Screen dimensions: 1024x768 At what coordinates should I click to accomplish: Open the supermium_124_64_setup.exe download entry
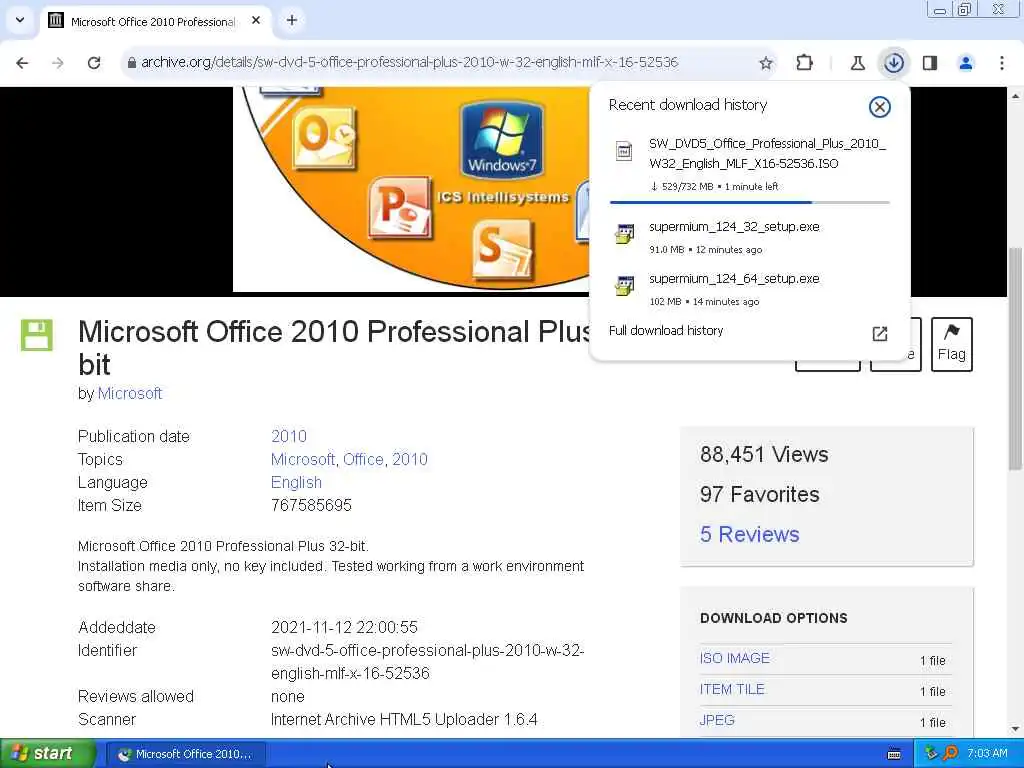(x=749, y=289)
